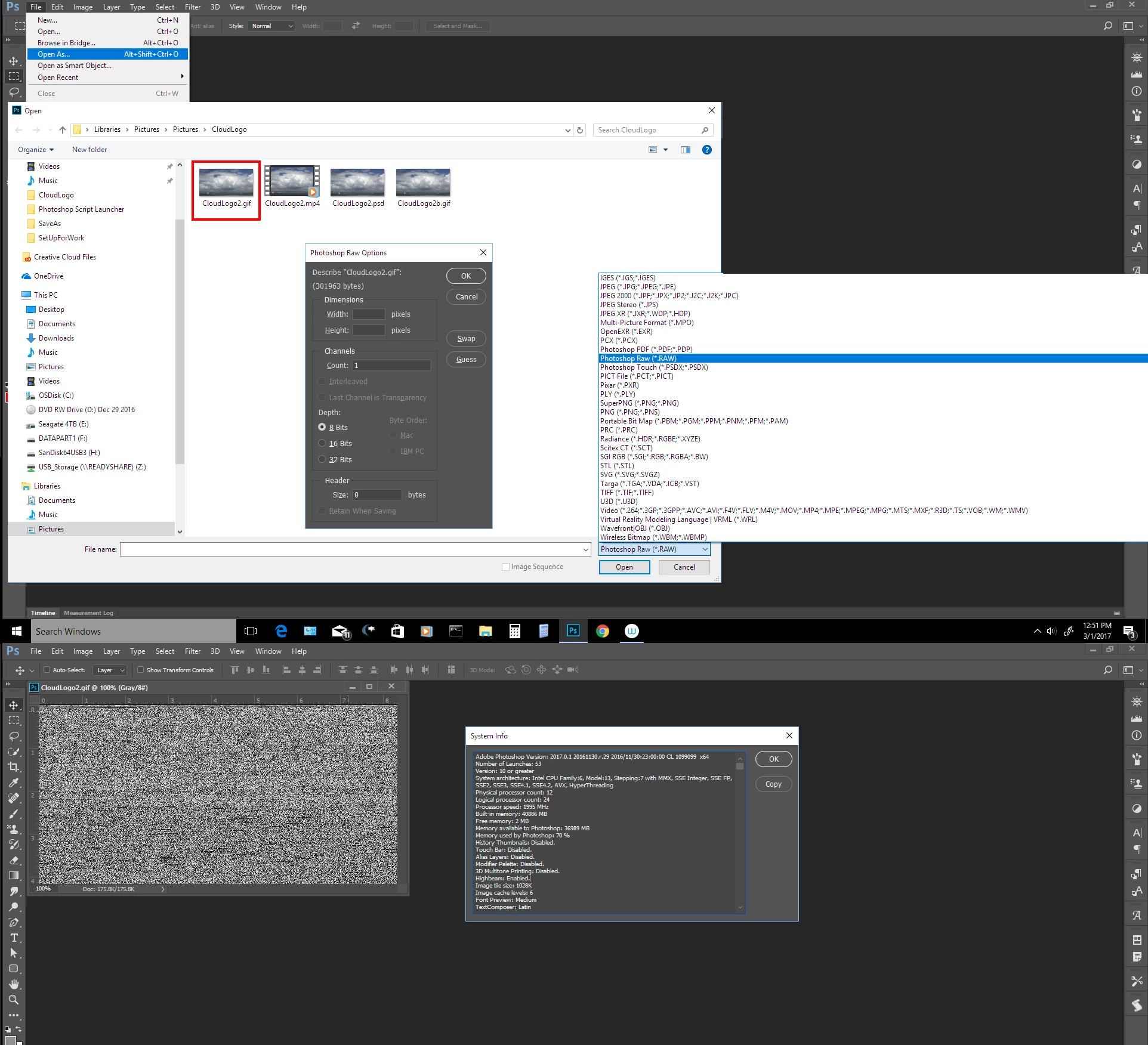Switch to the Measurement Log tab
The width and height of the screenshot is (1148, 1045).
[88, 613]
